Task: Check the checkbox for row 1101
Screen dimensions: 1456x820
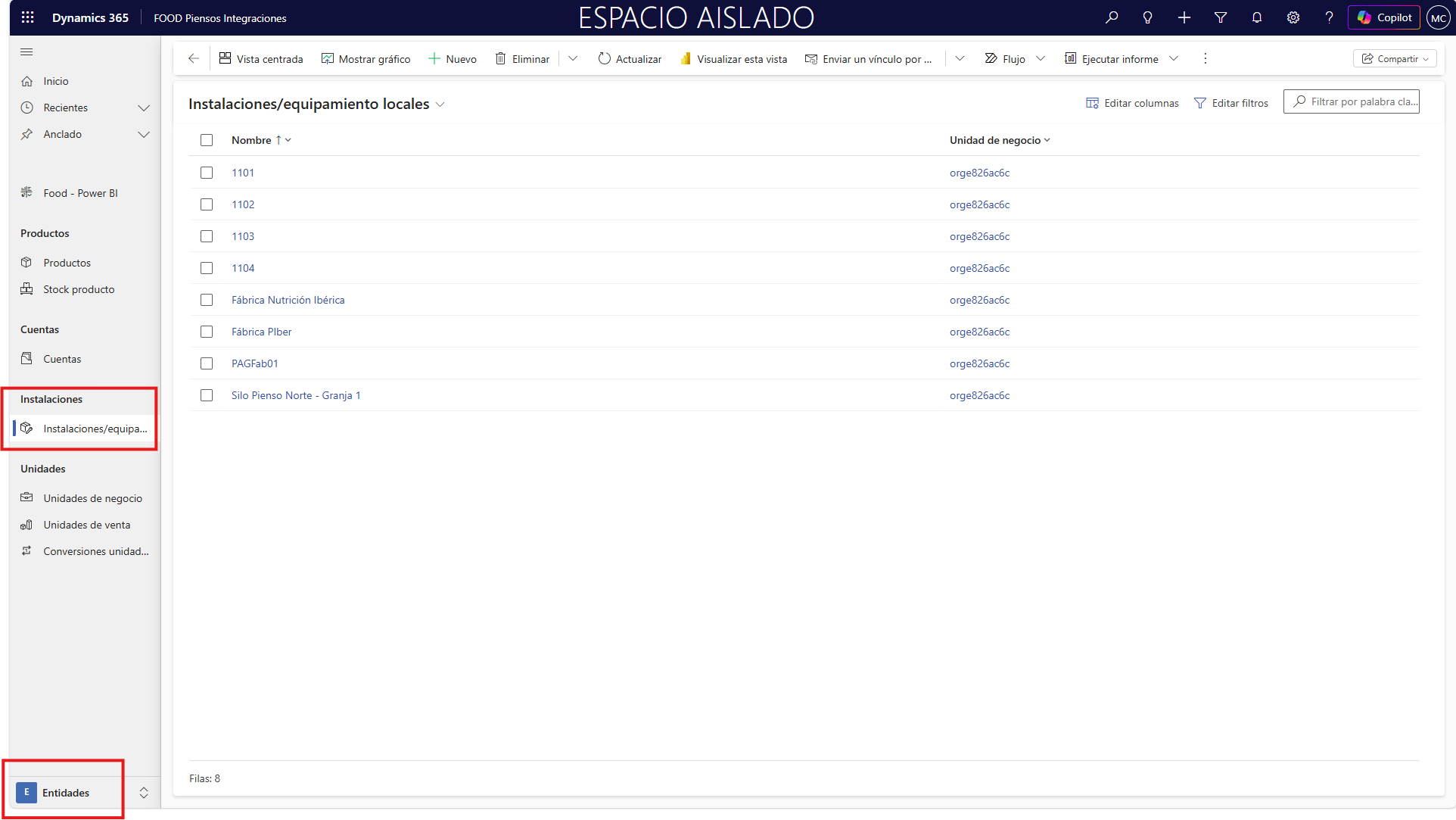Action: (x=207, y=173)
